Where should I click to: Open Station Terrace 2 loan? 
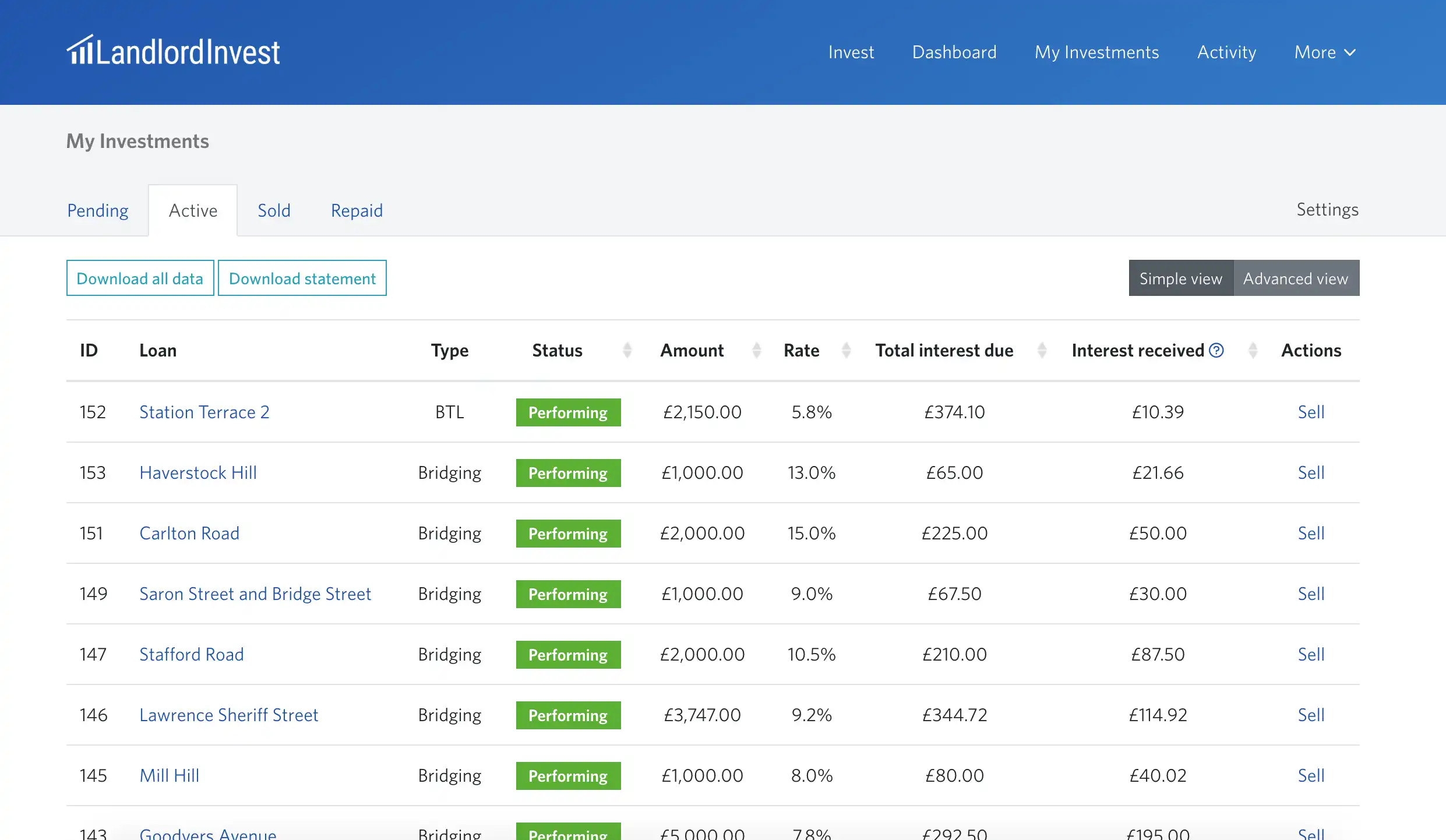pos(204,412)
